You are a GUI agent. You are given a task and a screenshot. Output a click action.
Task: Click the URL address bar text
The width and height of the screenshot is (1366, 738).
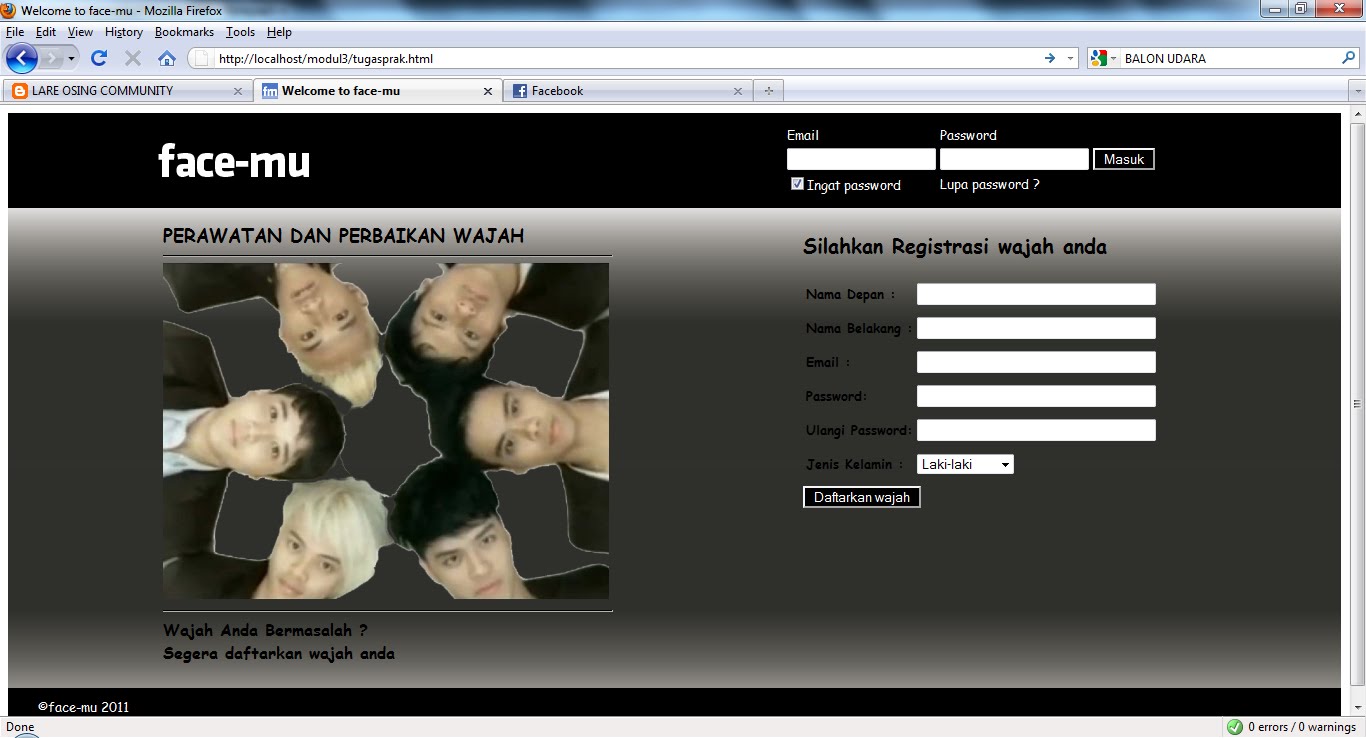pyautogui.click(x=326, y=59)
